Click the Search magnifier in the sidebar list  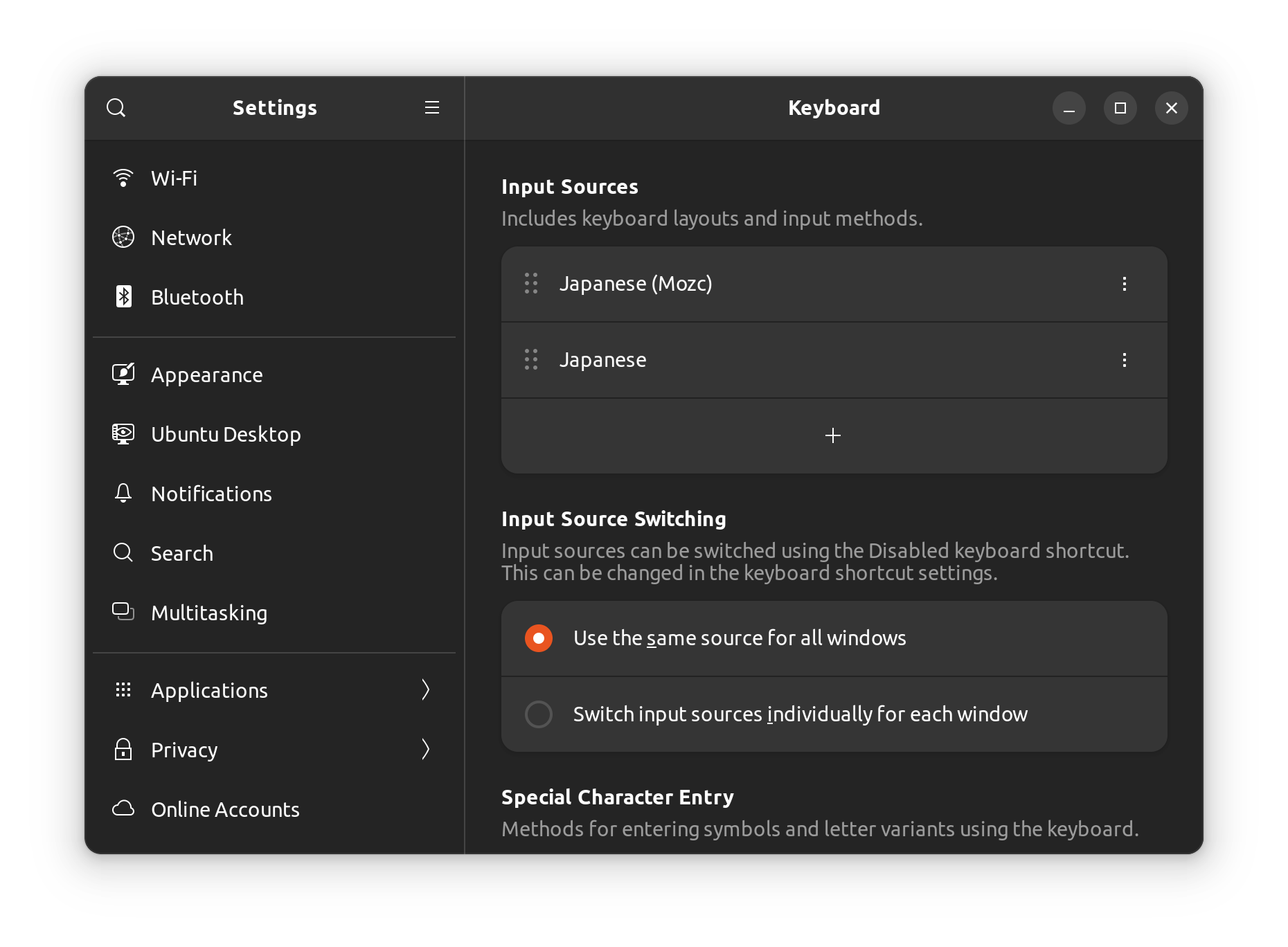(x=123, y=553)
